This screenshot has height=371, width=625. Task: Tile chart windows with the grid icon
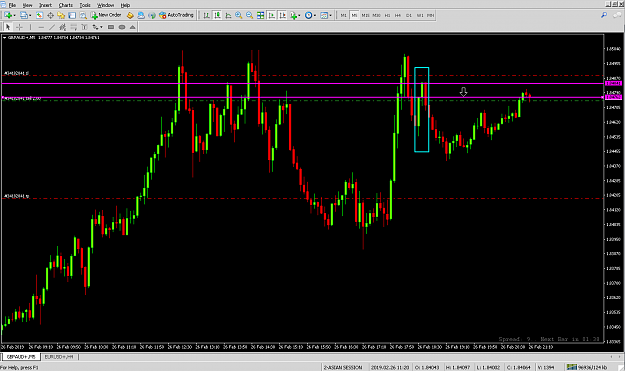(x=260, y=15)
